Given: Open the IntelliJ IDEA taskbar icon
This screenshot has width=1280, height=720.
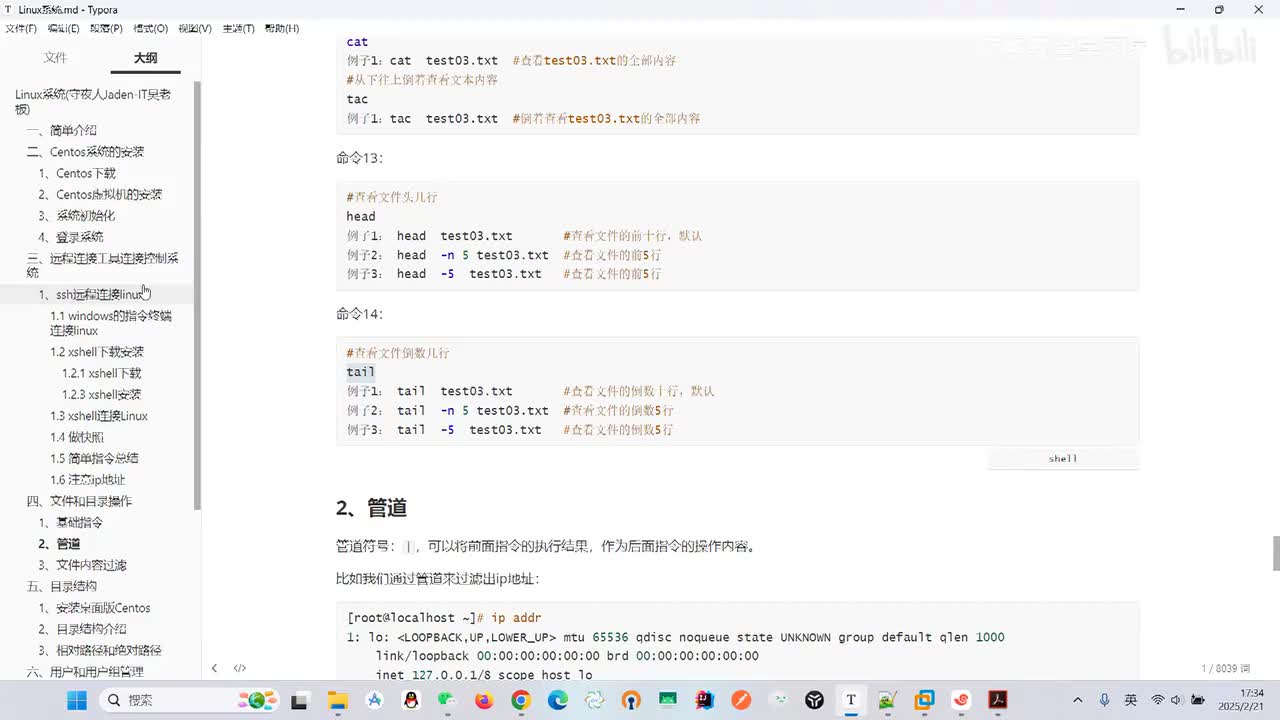Looking at the screenshot, I should pyautogui.click(x=704, y=700).
